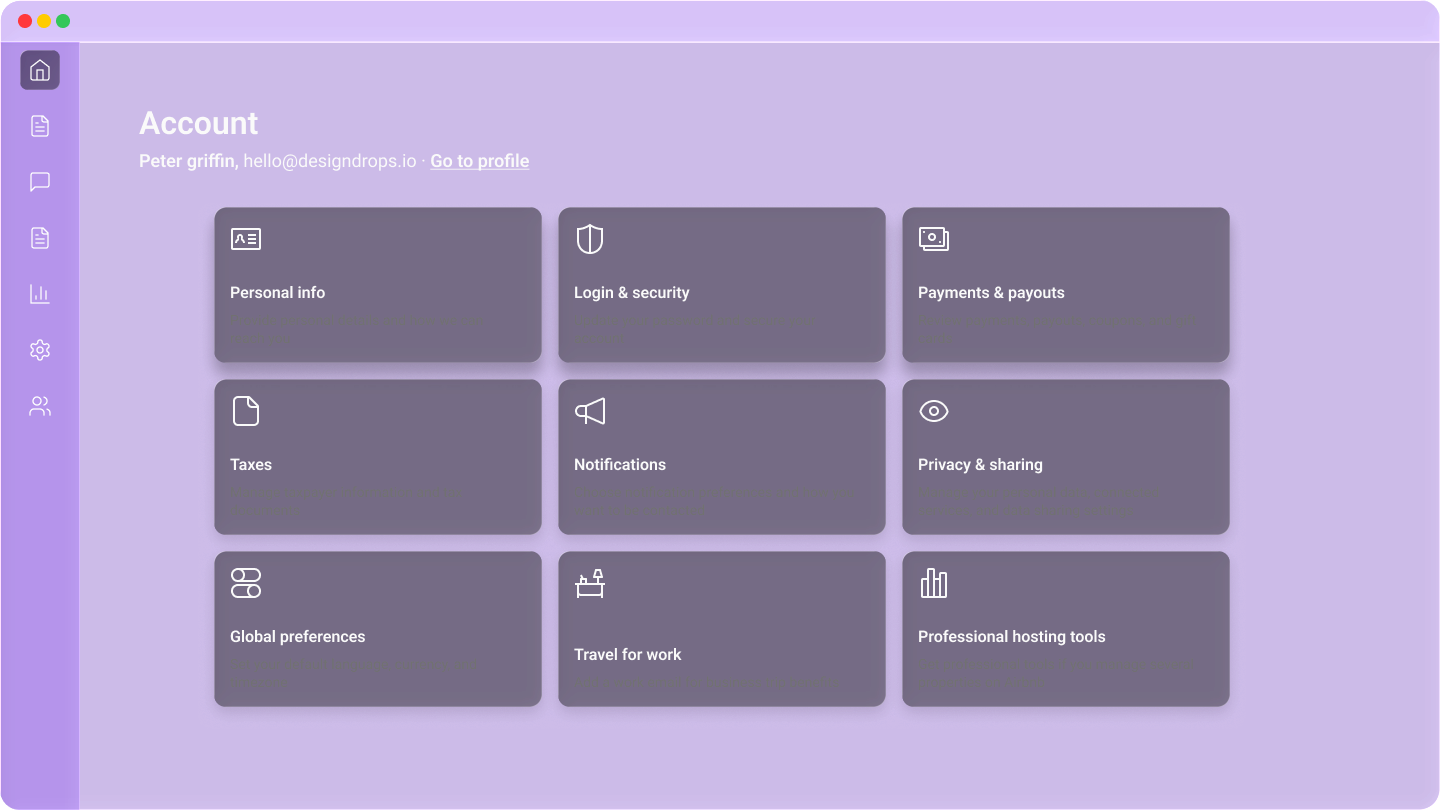1440x810 pixels.
Task: Click the red close window button
Action: 25,21
